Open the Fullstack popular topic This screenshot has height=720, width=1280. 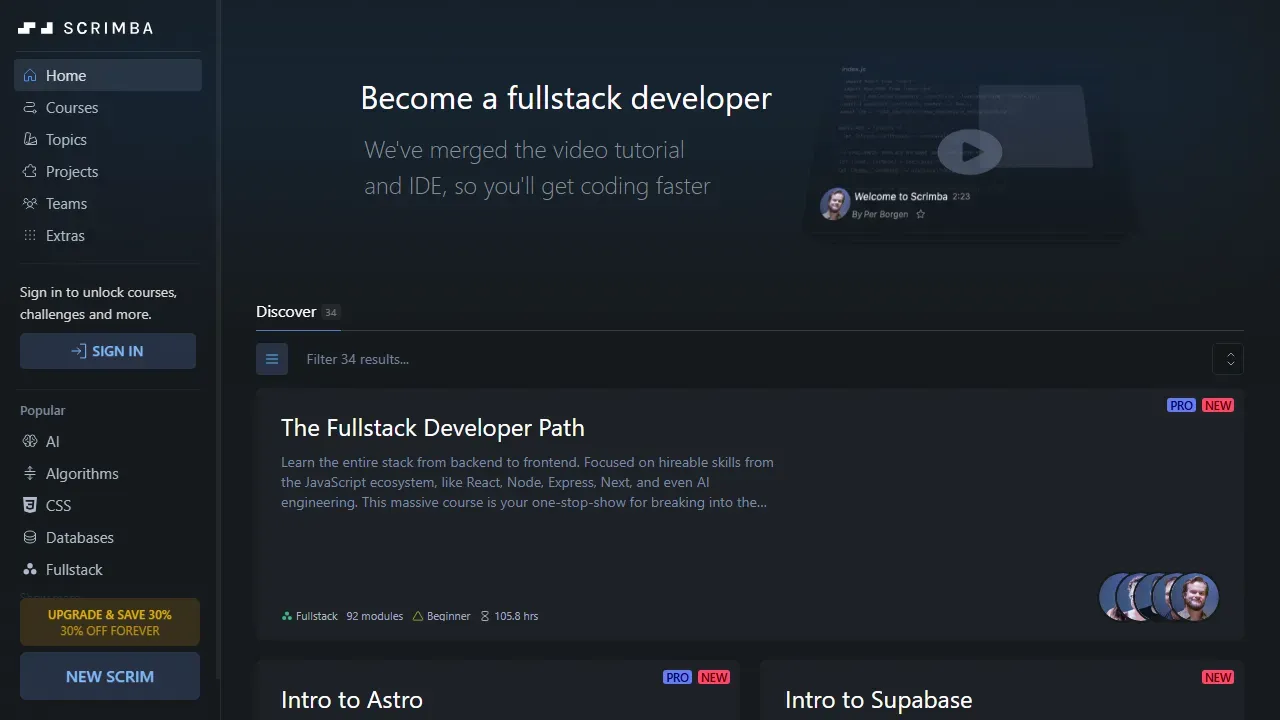(x=108, y=569)
